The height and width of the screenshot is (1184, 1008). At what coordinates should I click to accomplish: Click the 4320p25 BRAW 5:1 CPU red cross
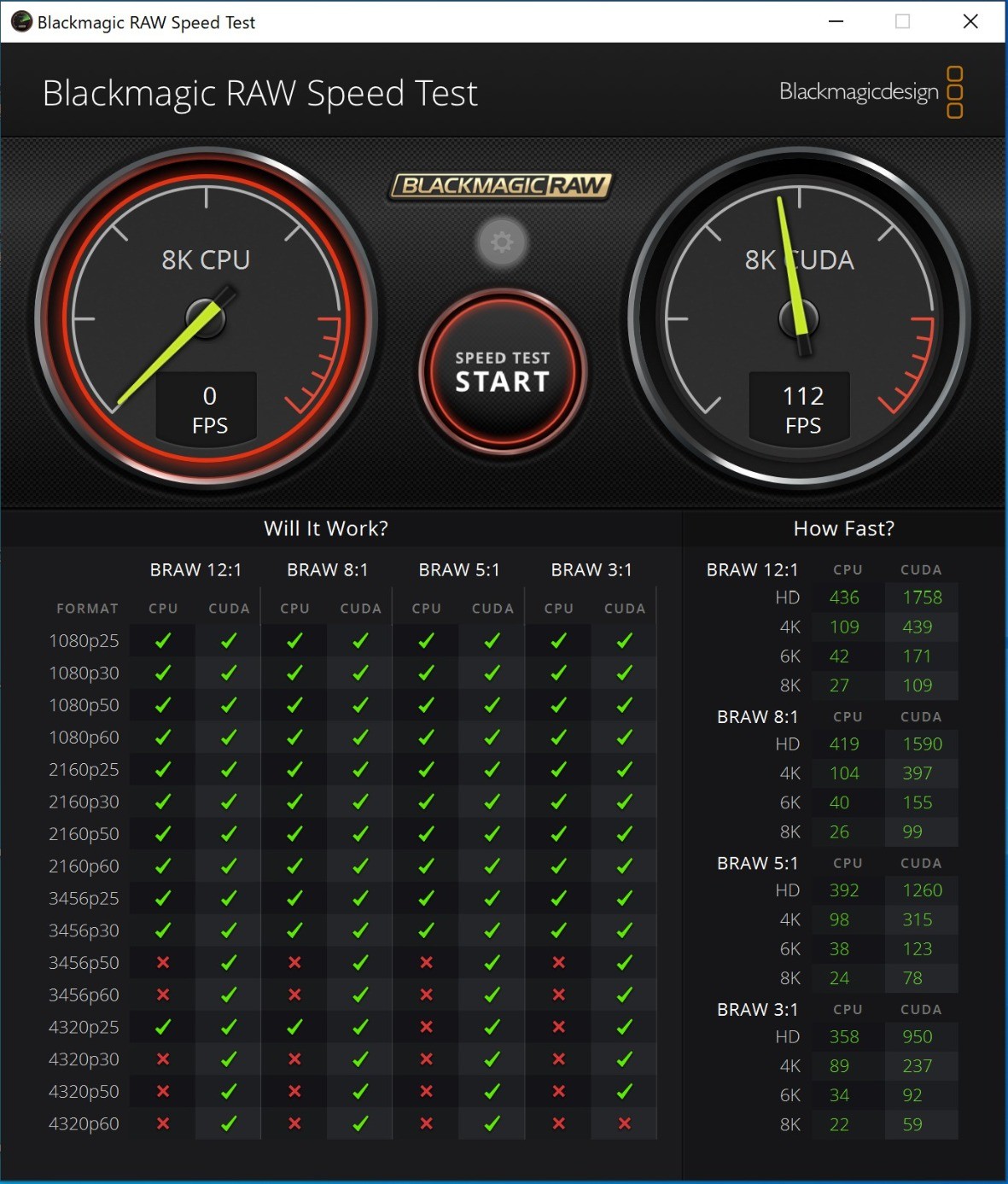coord(427,1027)
